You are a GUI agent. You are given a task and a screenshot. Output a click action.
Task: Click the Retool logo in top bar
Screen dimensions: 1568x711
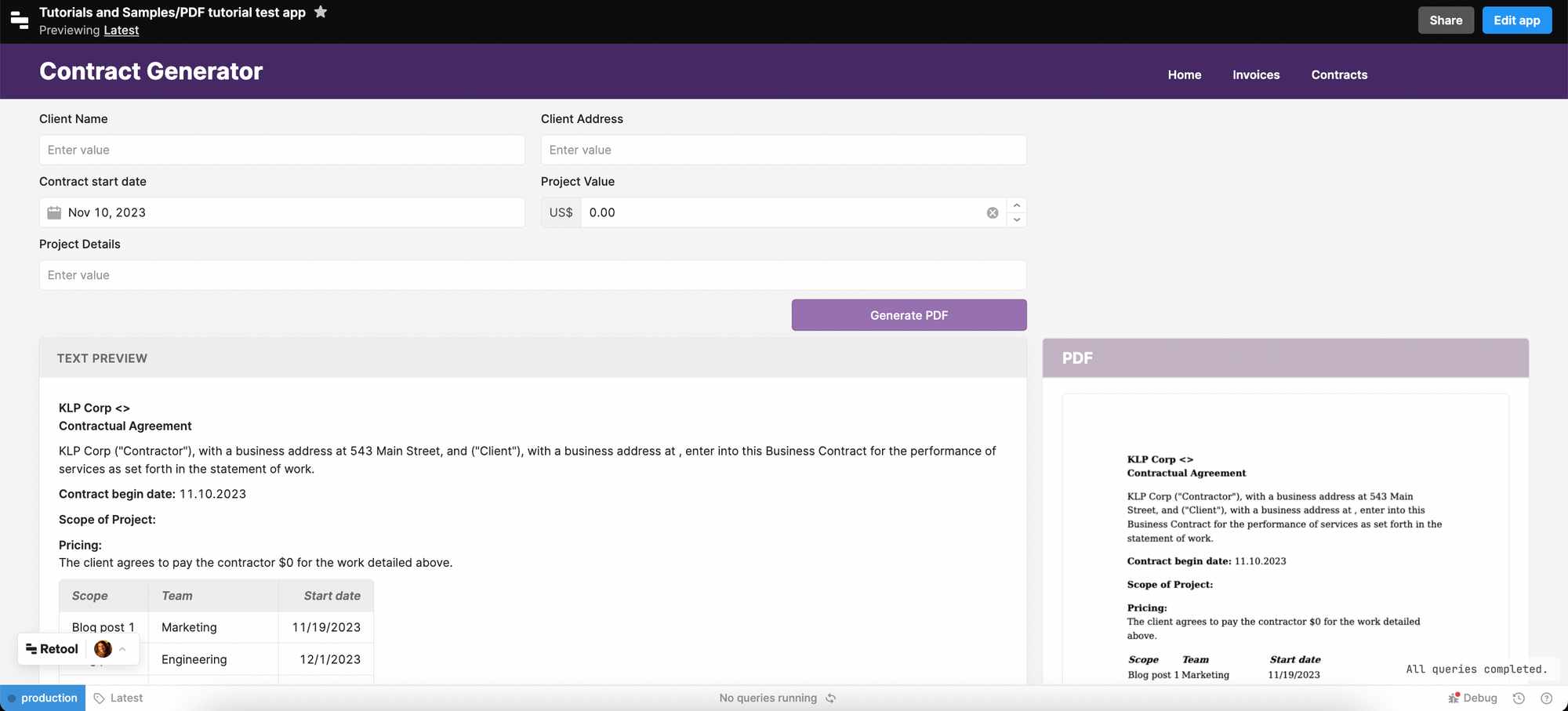tap(20, 20)
